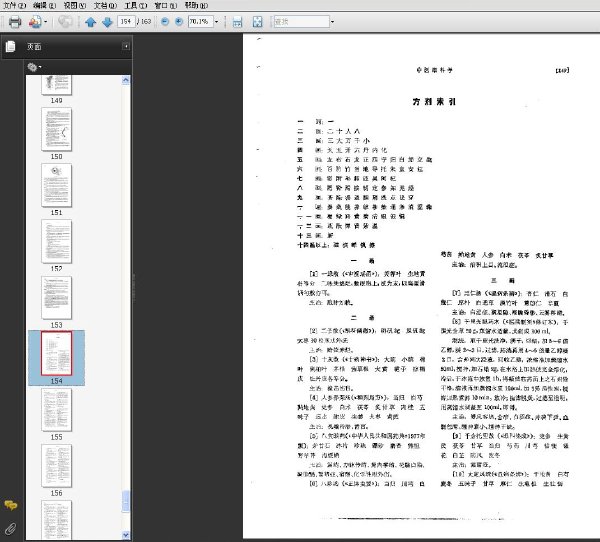Select the page 151 thumbnail
Viewport: 600px width, 542px height.
point(55,185)
